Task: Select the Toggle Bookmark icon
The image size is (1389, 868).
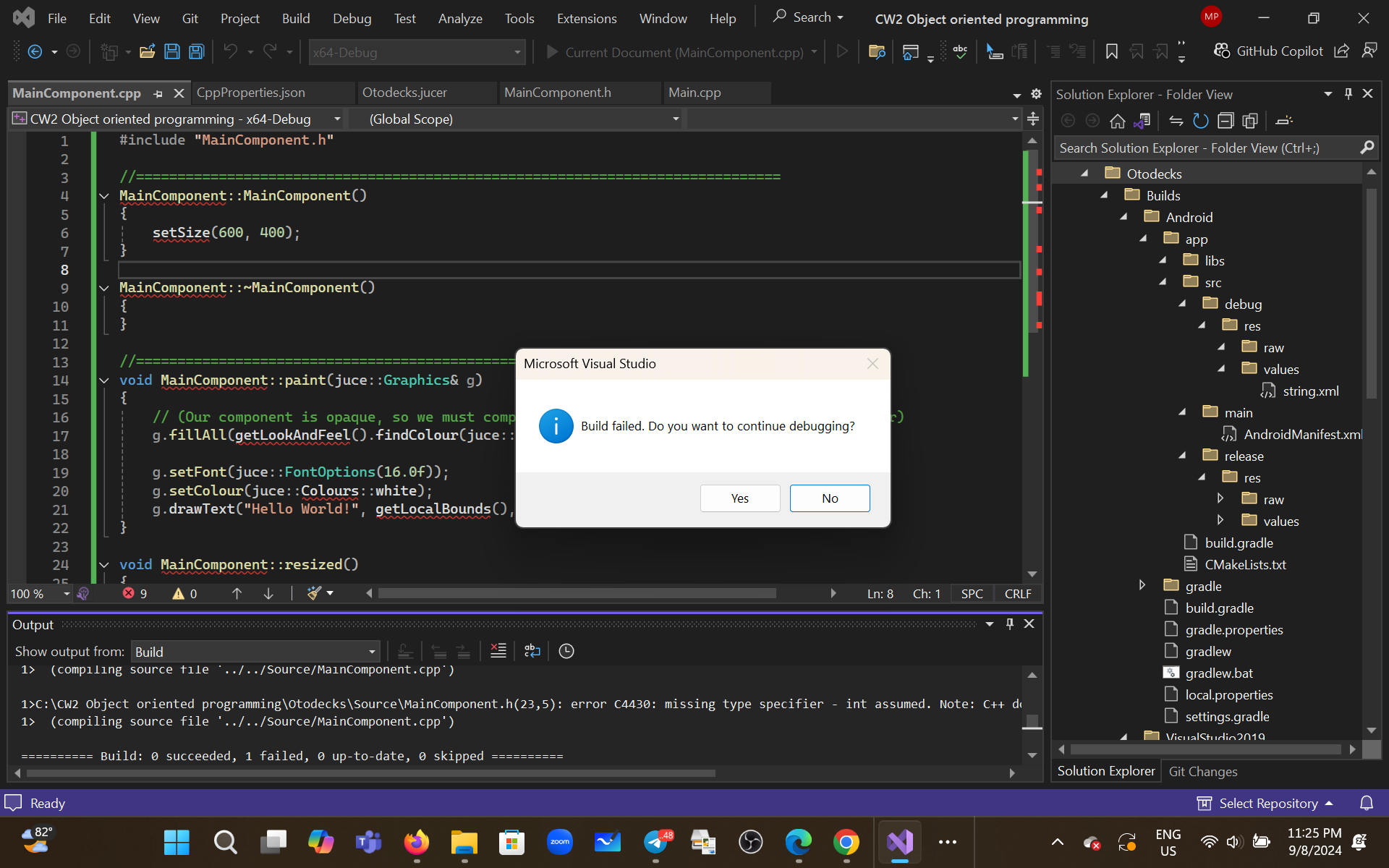Action: 1112,51
